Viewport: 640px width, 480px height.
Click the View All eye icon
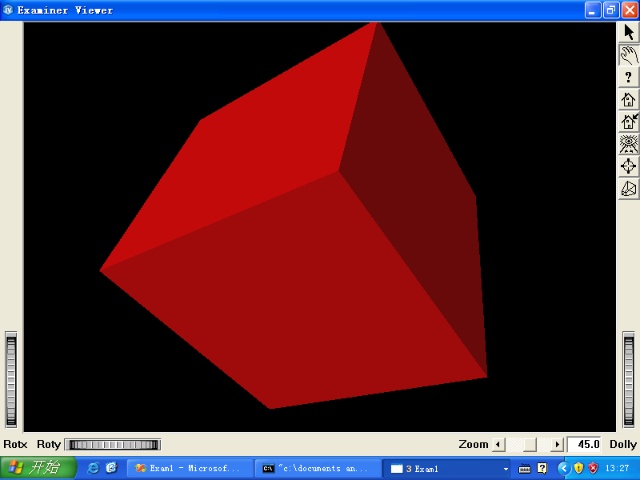pyautogui.click(x=629, y=144)
